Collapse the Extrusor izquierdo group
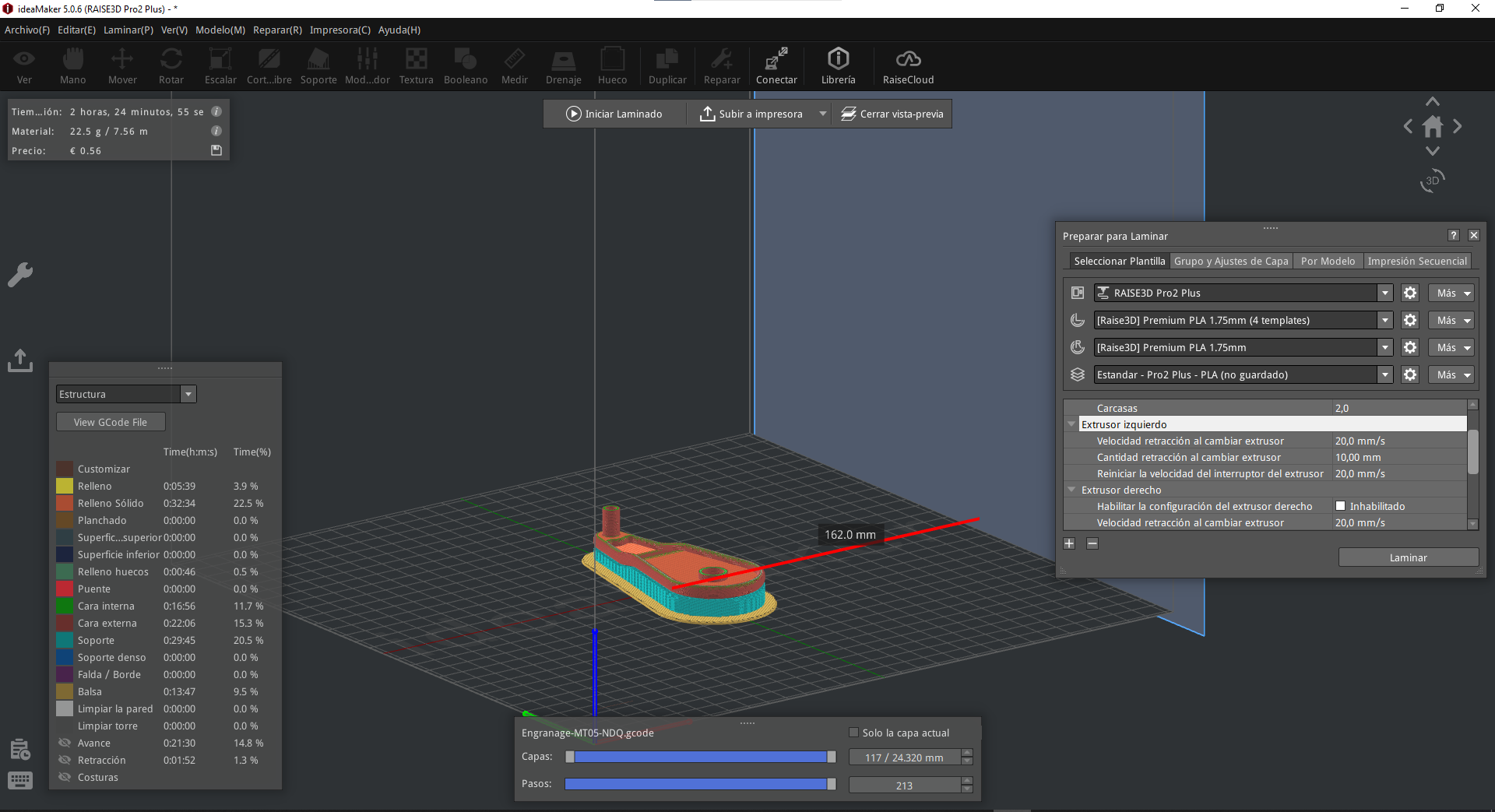 (1072, 424)
